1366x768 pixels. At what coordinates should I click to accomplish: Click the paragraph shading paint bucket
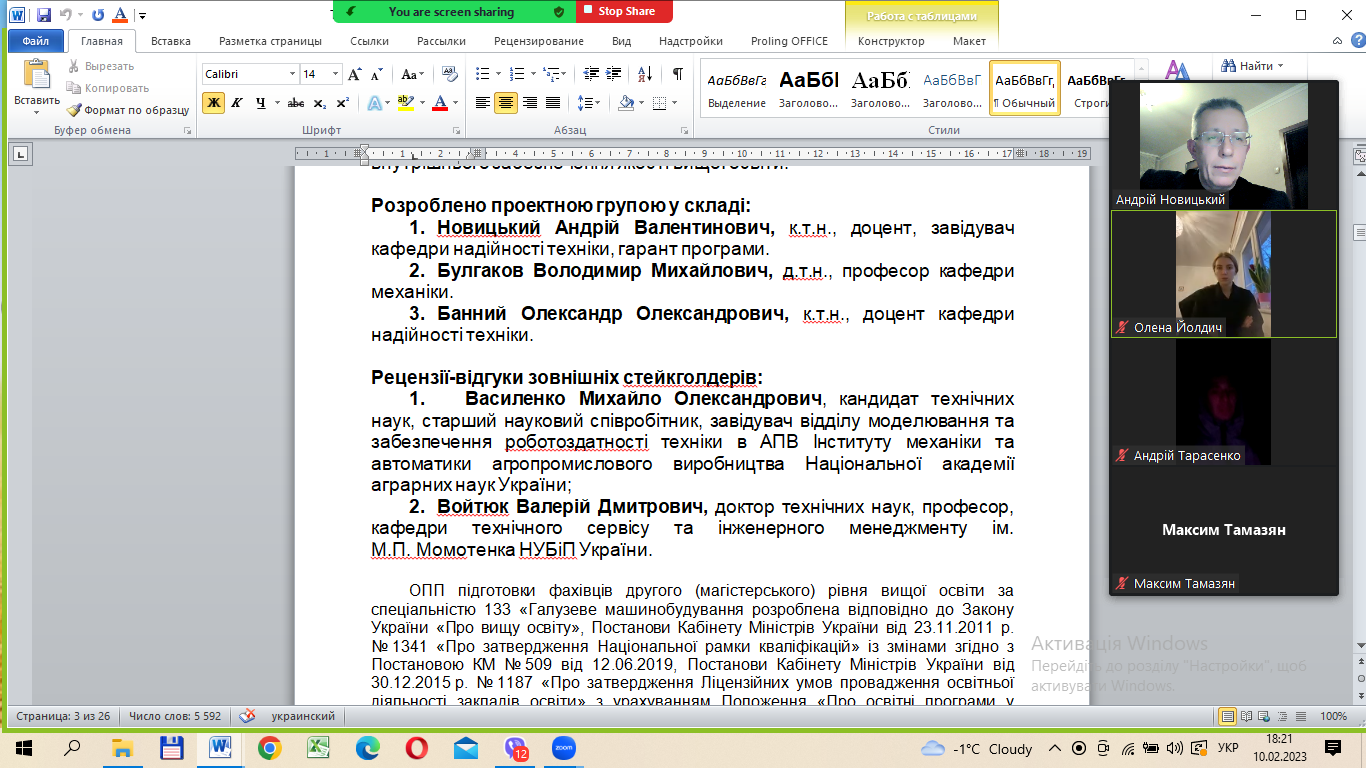626,103
